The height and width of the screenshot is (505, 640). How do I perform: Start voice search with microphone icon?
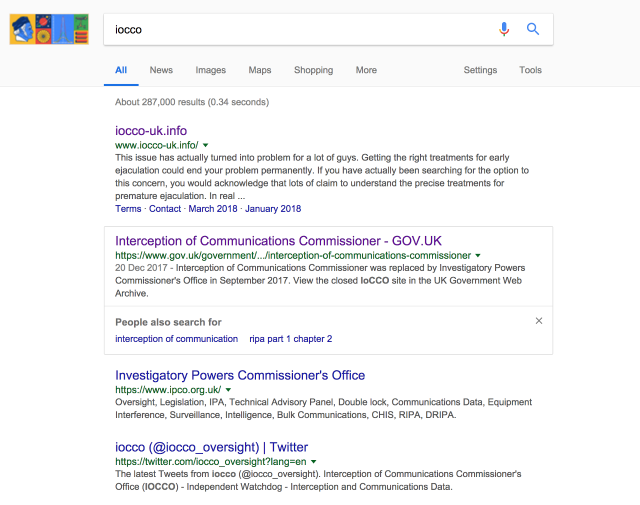click(504, 29)
